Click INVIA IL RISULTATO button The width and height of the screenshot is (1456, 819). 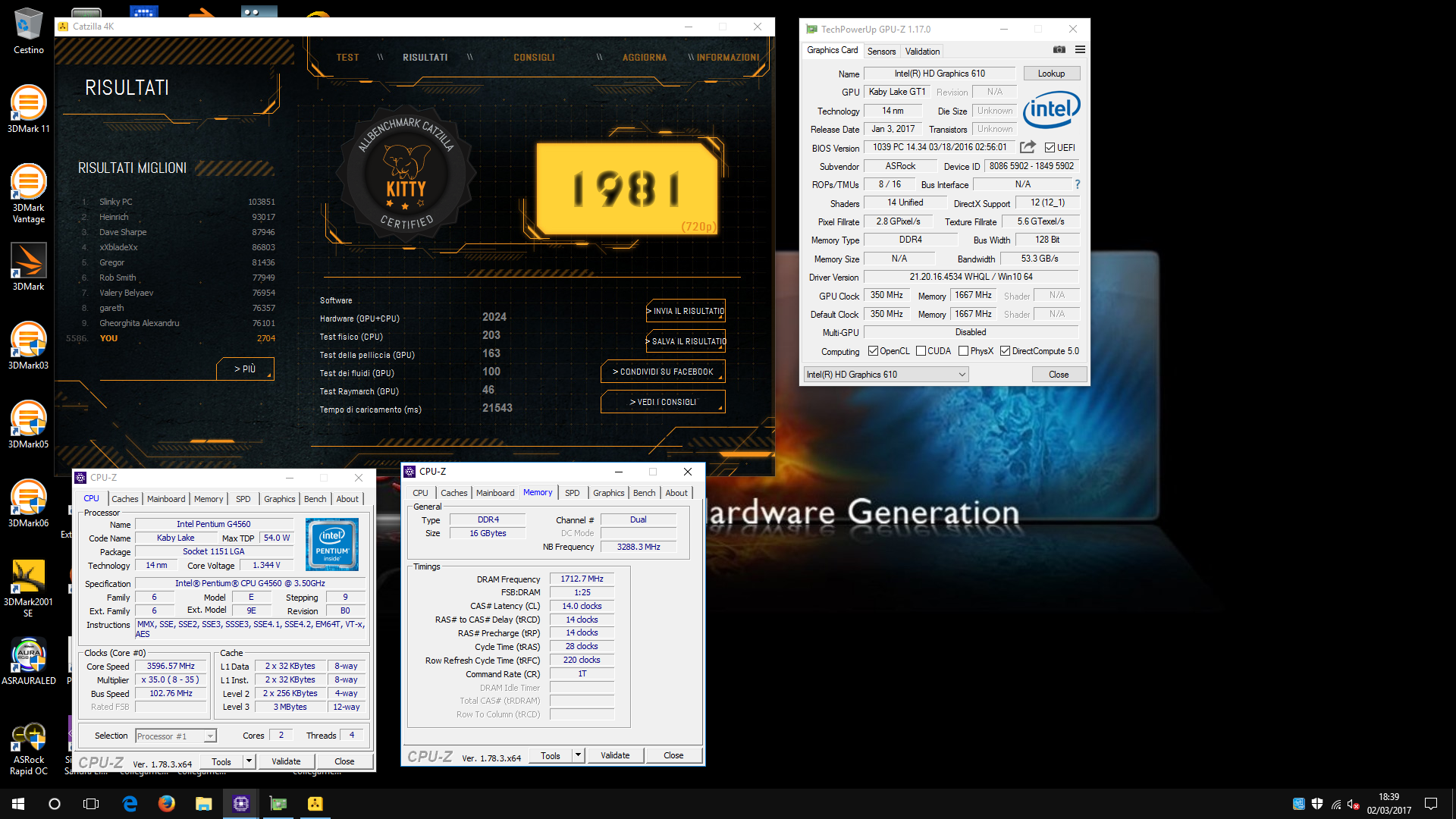[x=686, y=311]
